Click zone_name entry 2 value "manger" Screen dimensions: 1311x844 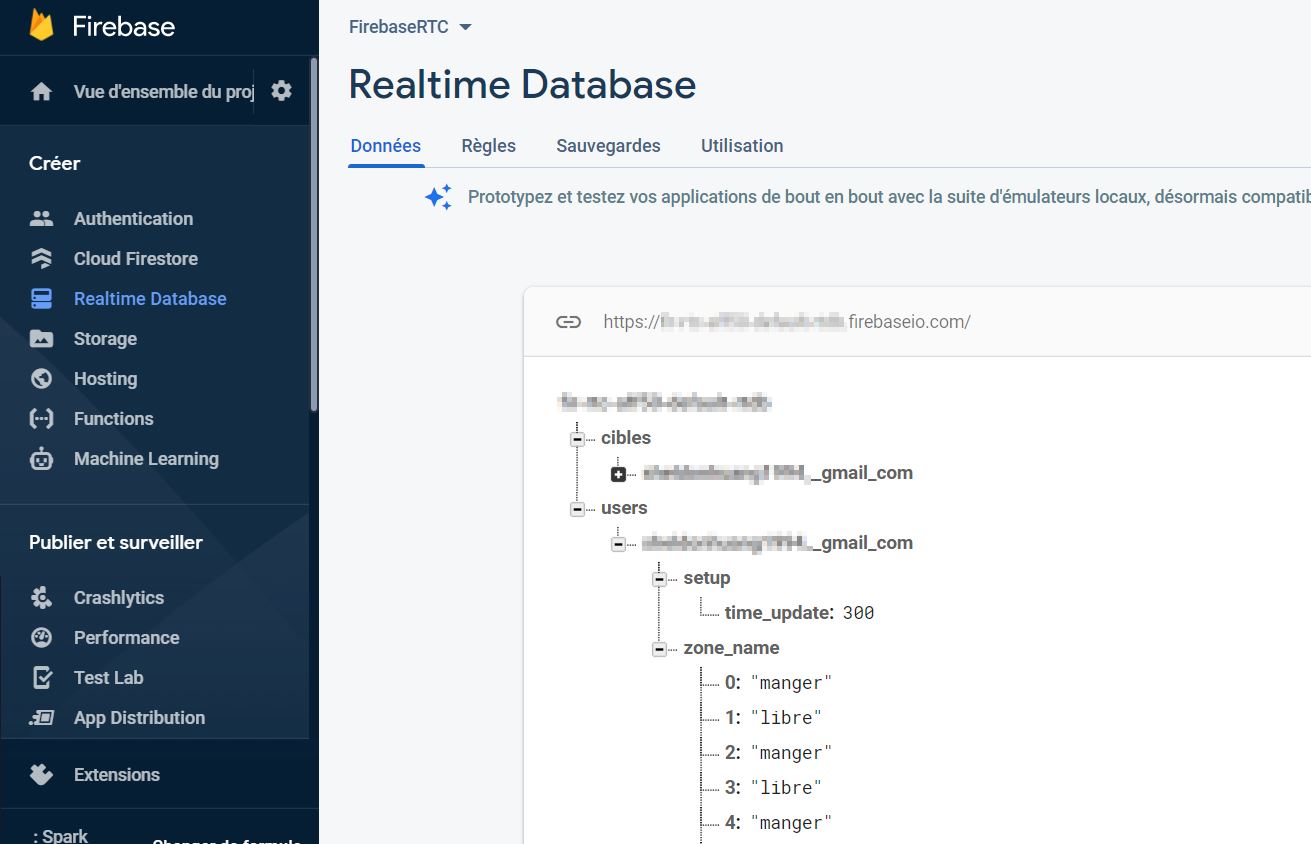tap(791, 753)
